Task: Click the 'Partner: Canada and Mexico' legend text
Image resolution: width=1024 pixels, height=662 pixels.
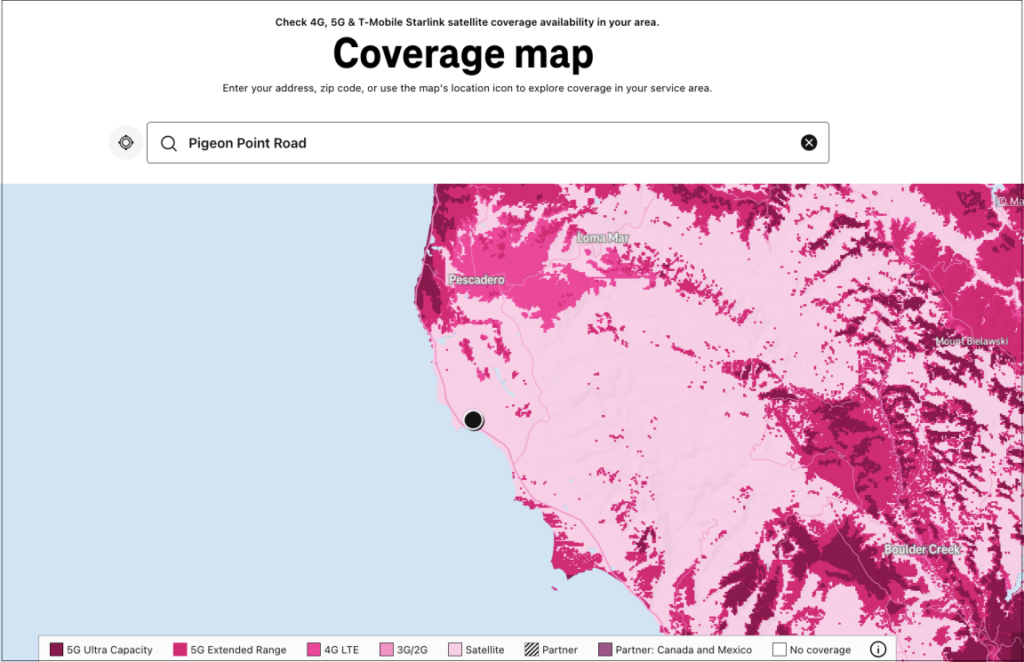Action: [684, 650]
